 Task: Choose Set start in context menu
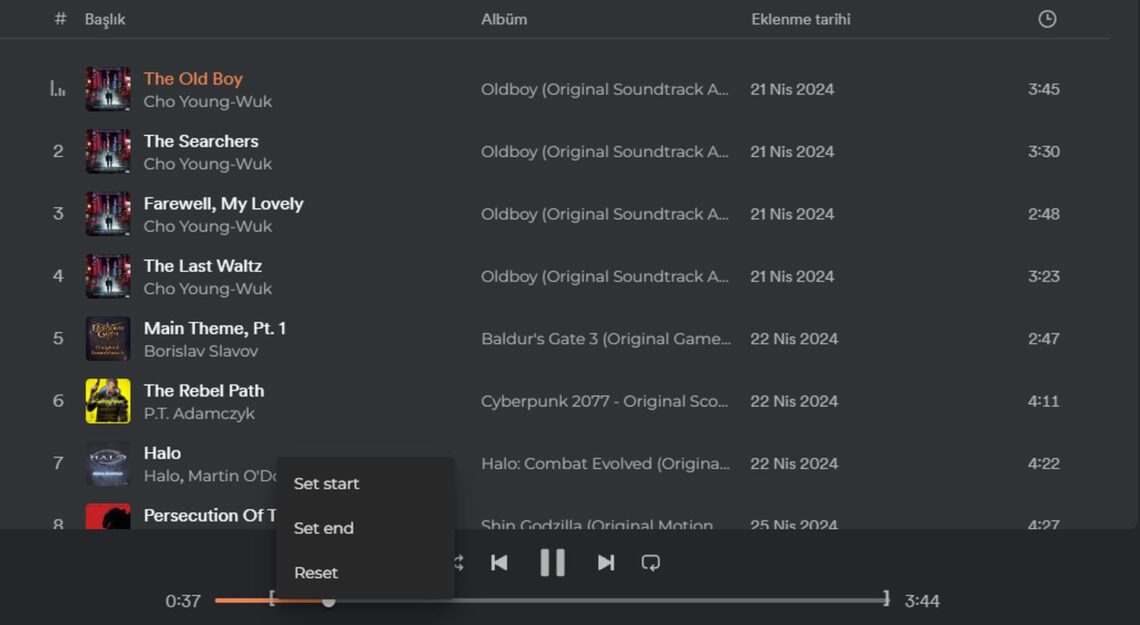point(327,483)
